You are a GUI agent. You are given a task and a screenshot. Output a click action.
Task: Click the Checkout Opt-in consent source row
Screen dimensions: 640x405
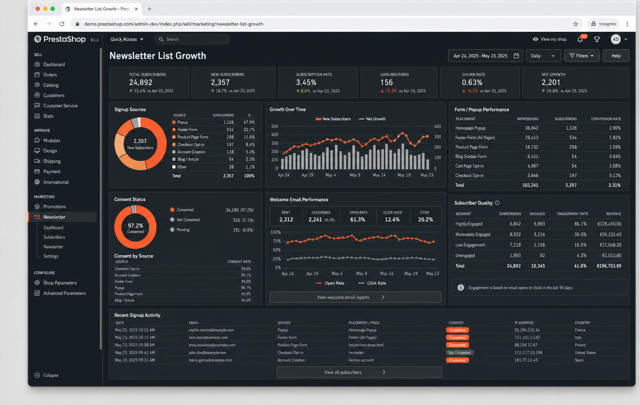183,269
